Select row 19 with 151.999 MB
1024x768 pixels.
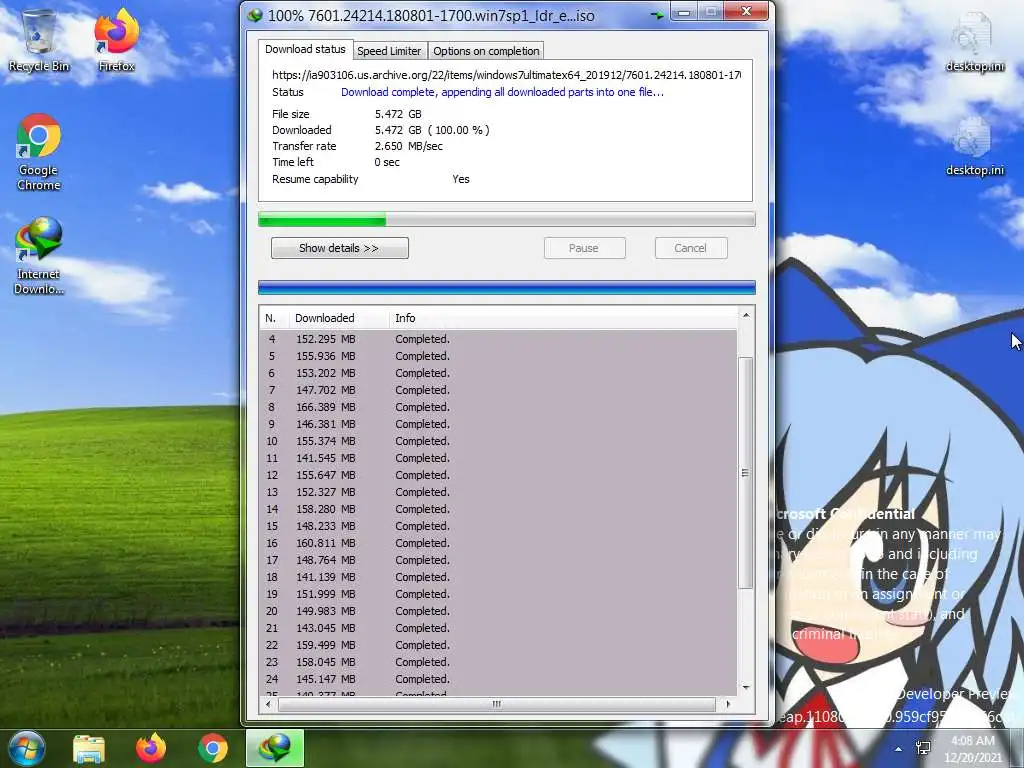click(x=498, y=594)
